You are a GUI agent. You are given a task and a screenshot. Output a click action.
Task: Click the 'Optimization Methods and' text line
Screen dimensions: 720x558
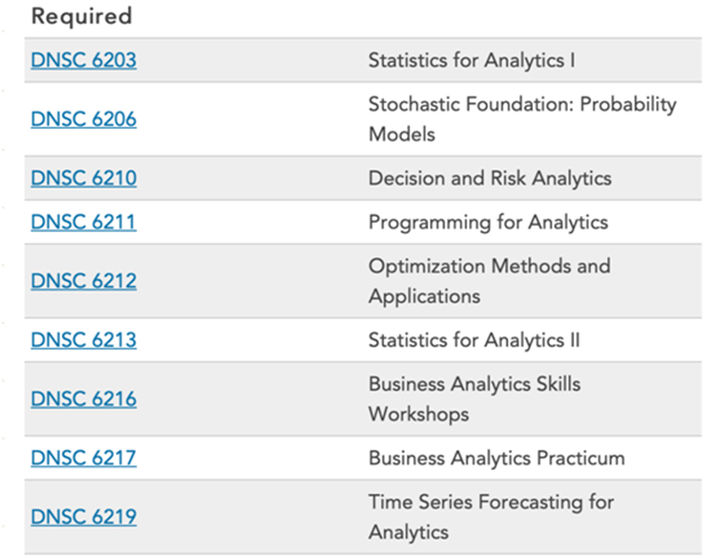coord(489,266)
